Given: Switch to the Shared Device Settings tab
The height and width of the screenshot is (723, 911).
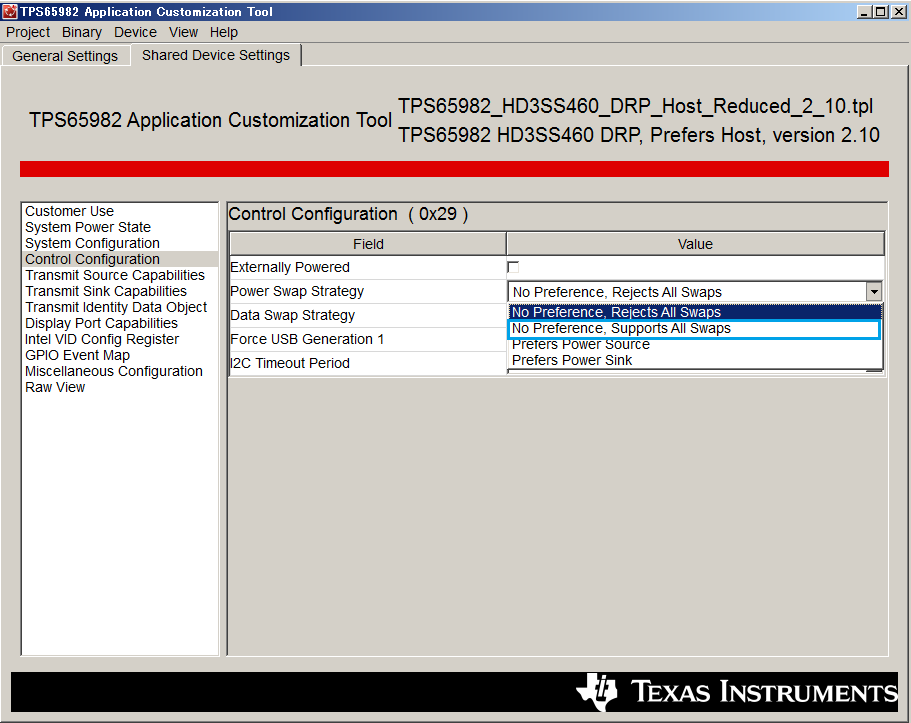Looking at the screenshot, I should pos(216,55).
